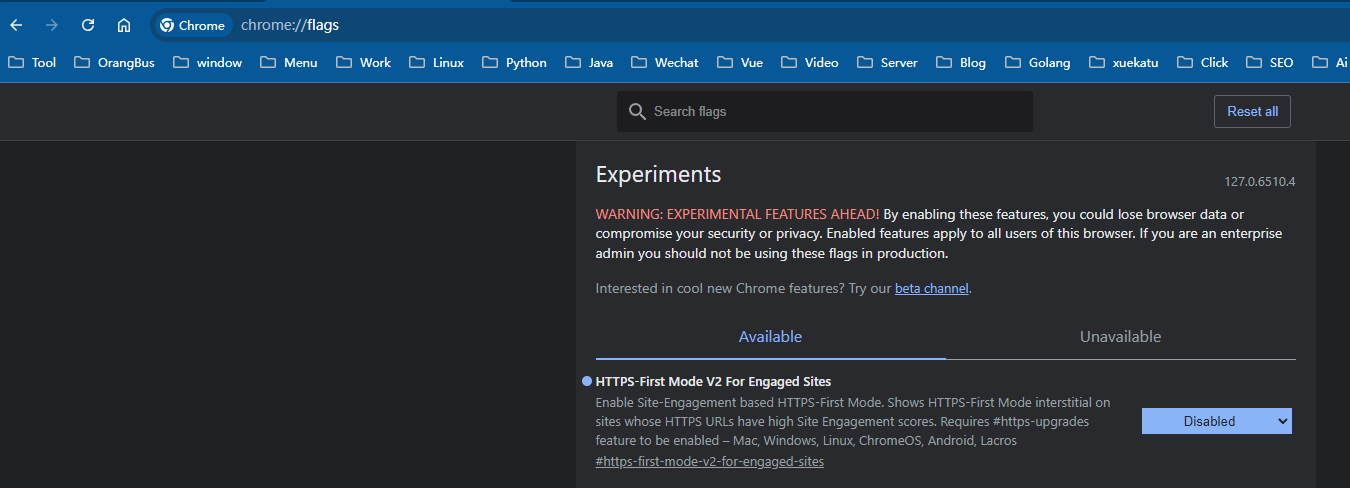
Task: Expand the HTTPS-First Mode Disabled dropdown
Action: tap(1216, 421)
